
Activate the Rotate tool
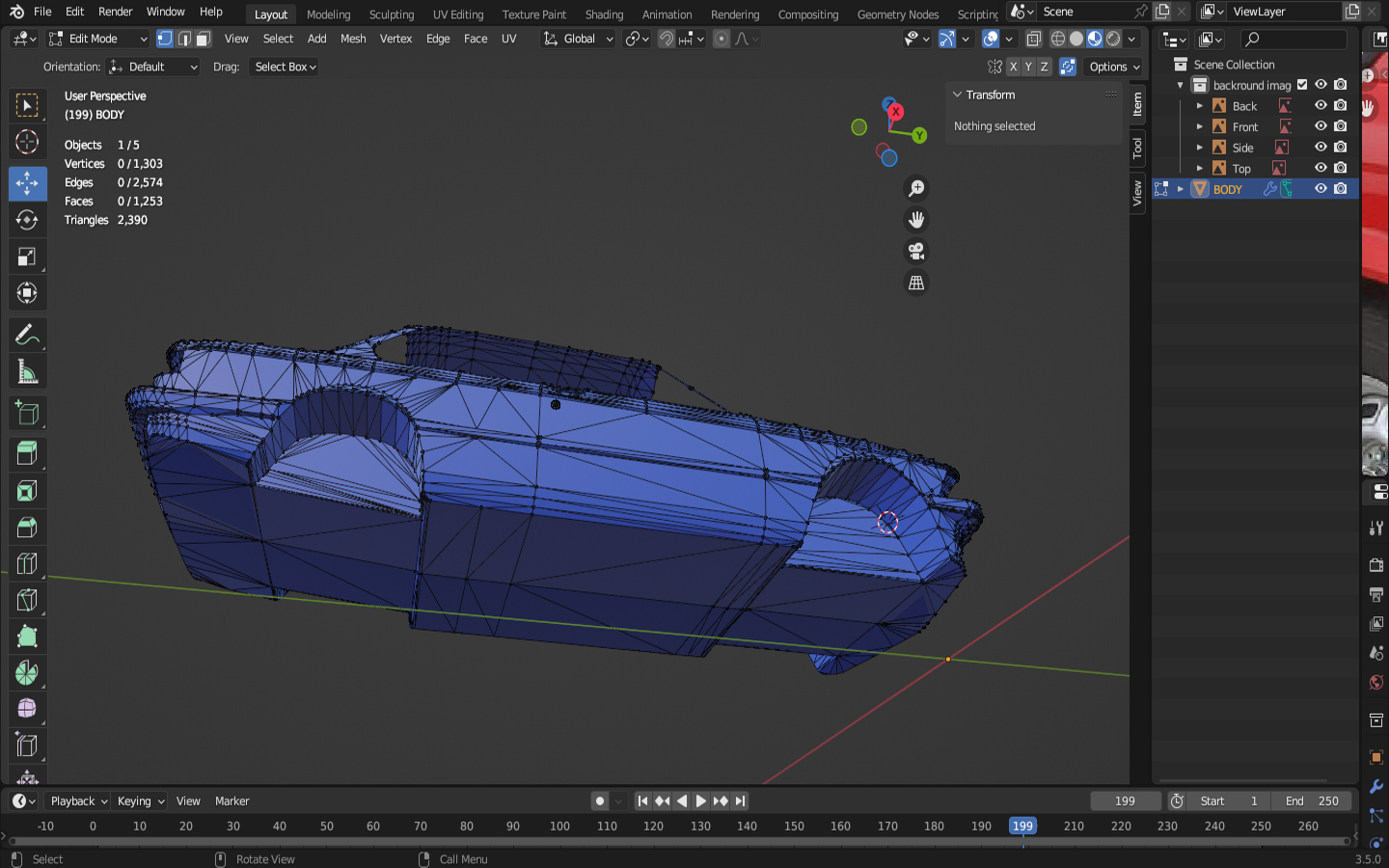pos(27,220)
